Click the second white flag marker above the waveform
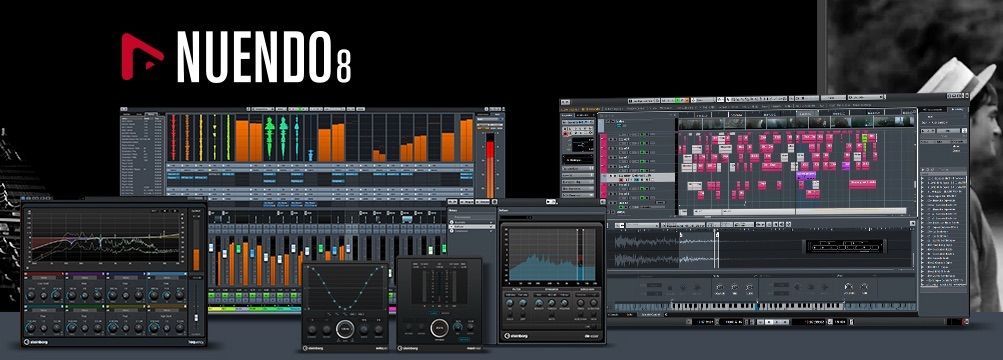This screenshot has height=360, width=1003. [x=717, y=234]
